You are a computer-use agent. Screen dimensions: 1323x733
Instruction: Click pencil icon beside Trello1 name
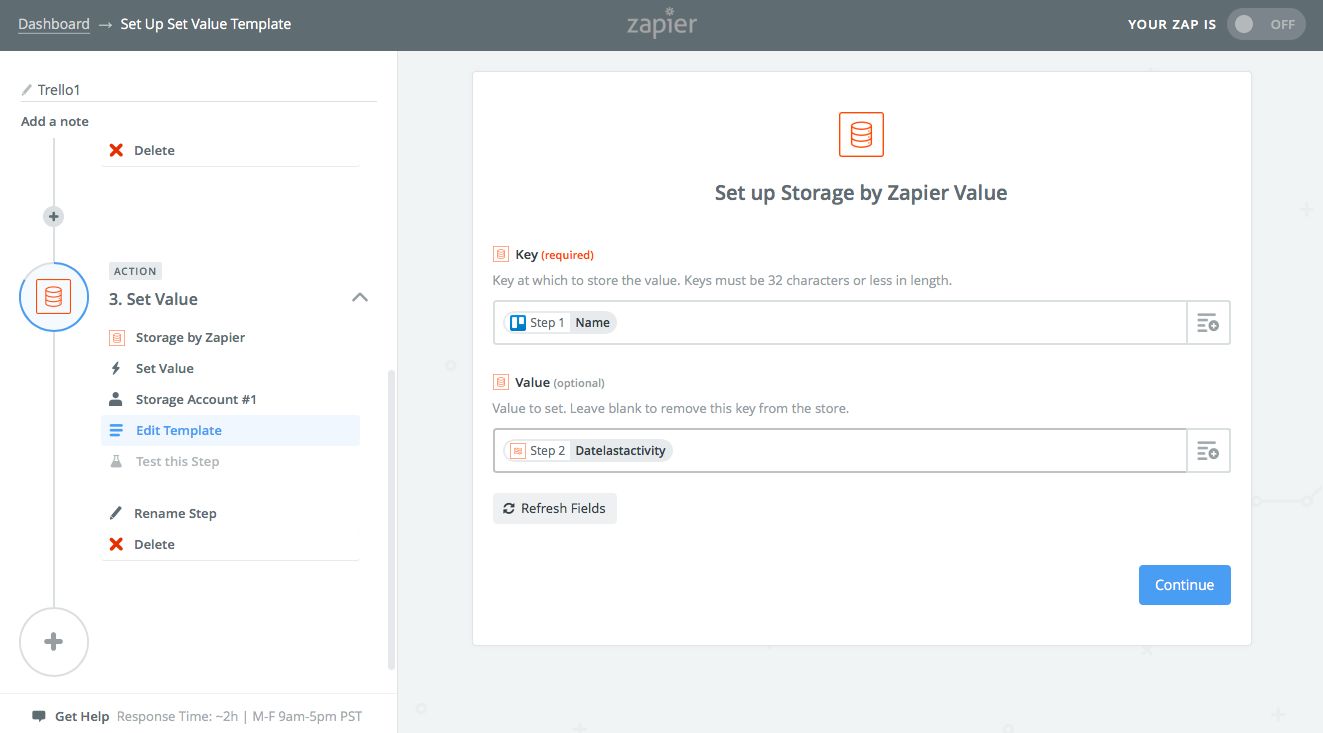[x=27, y=90]
